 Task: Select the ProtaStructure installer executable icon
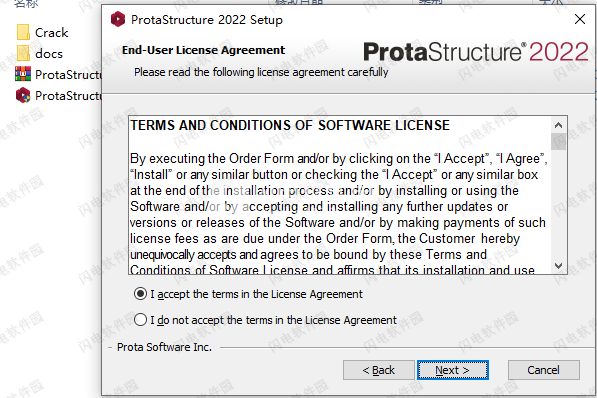pyautogui.click(x=23, y=95)
